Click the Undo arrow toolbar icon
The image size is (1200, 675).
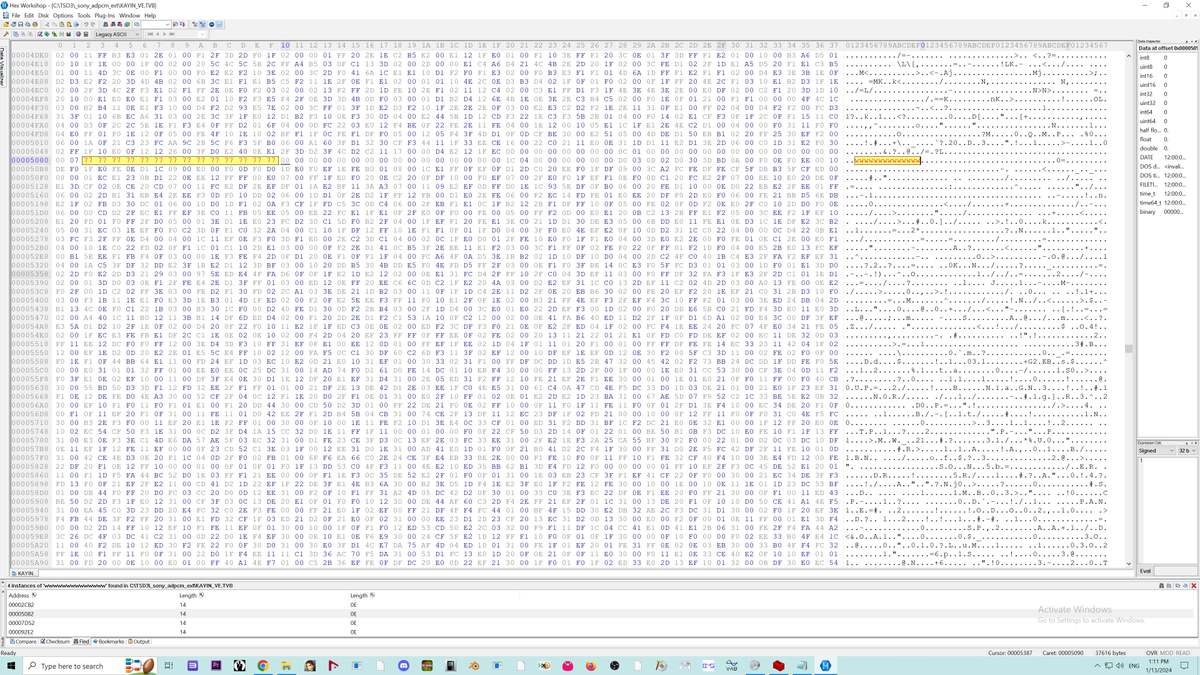[86, 24]
